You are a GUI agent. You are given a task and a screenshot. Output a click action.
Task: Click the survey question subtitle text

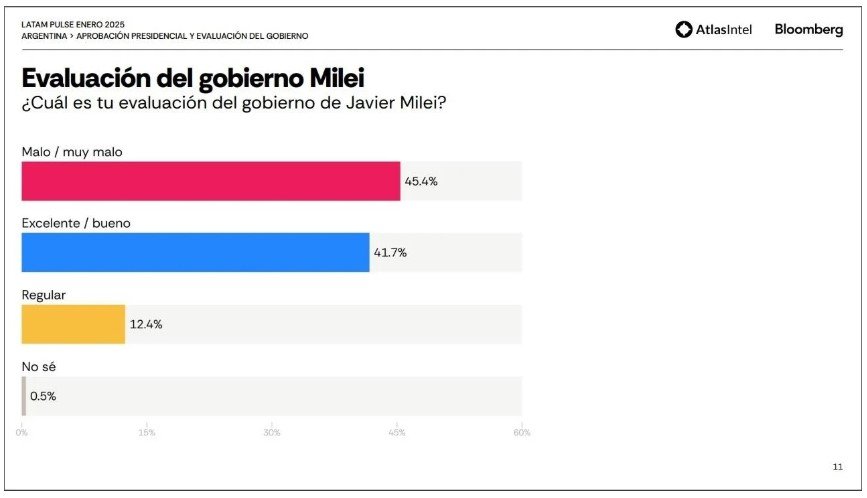click(x=234, y=104)
